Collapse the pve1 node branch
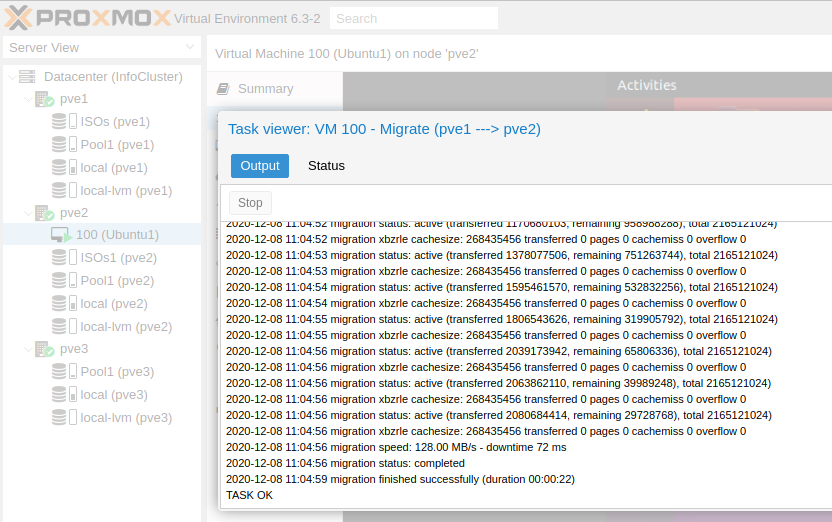 [29, 99]
